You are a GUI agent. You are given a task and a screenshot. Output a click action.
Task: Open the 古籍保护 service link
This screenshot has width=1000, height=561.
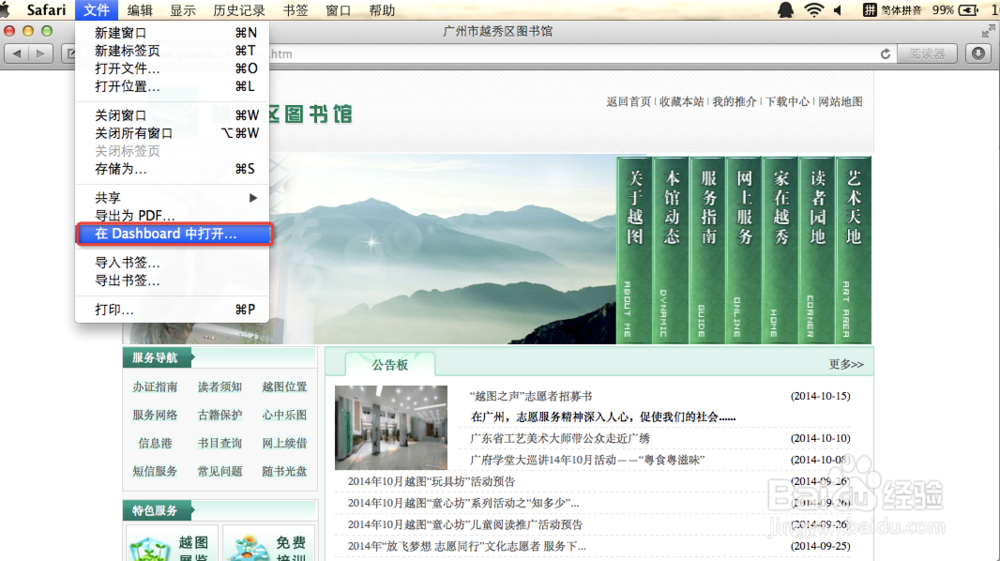pos(219,415)
